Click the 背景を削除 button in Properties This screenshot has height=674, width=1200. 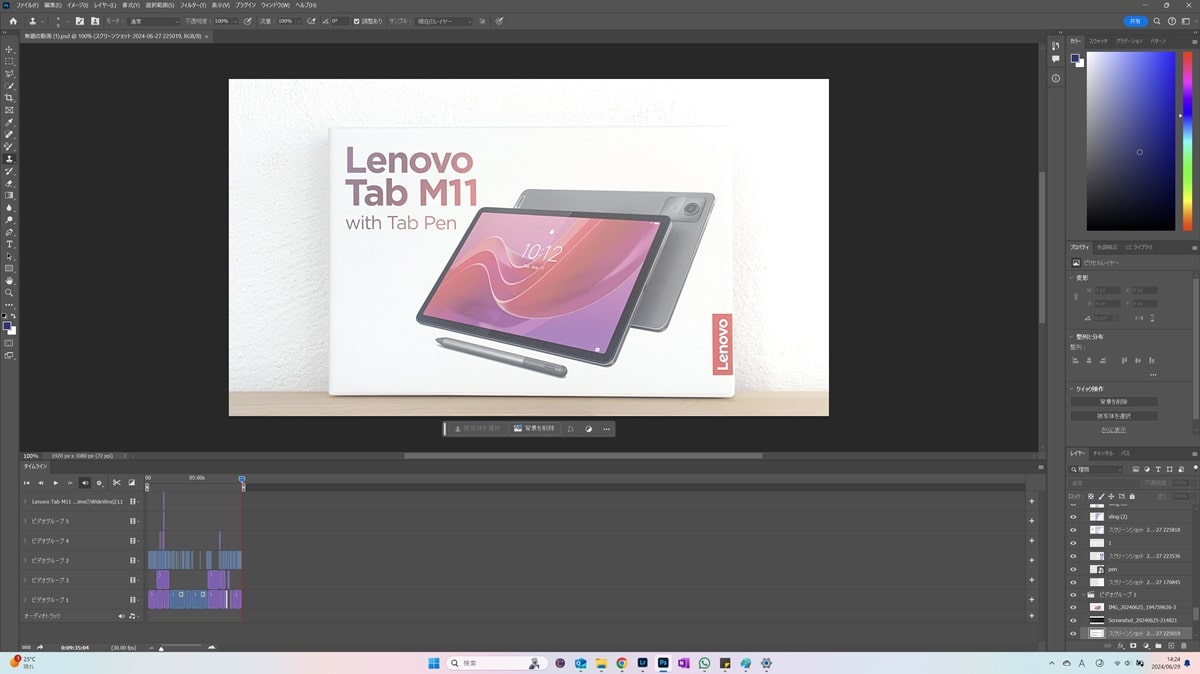[x=1113, y=402]
